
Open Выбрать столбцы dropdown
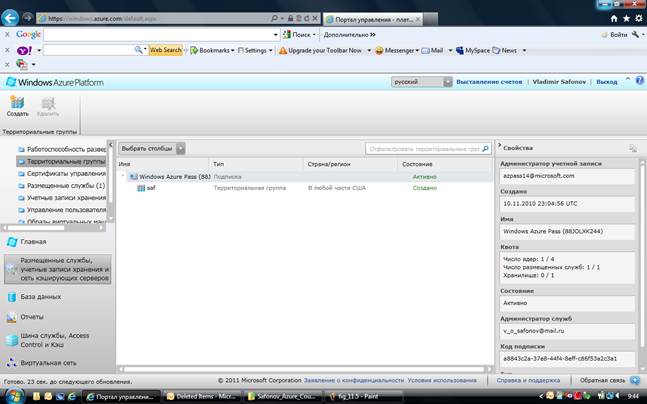click(152, 149)
